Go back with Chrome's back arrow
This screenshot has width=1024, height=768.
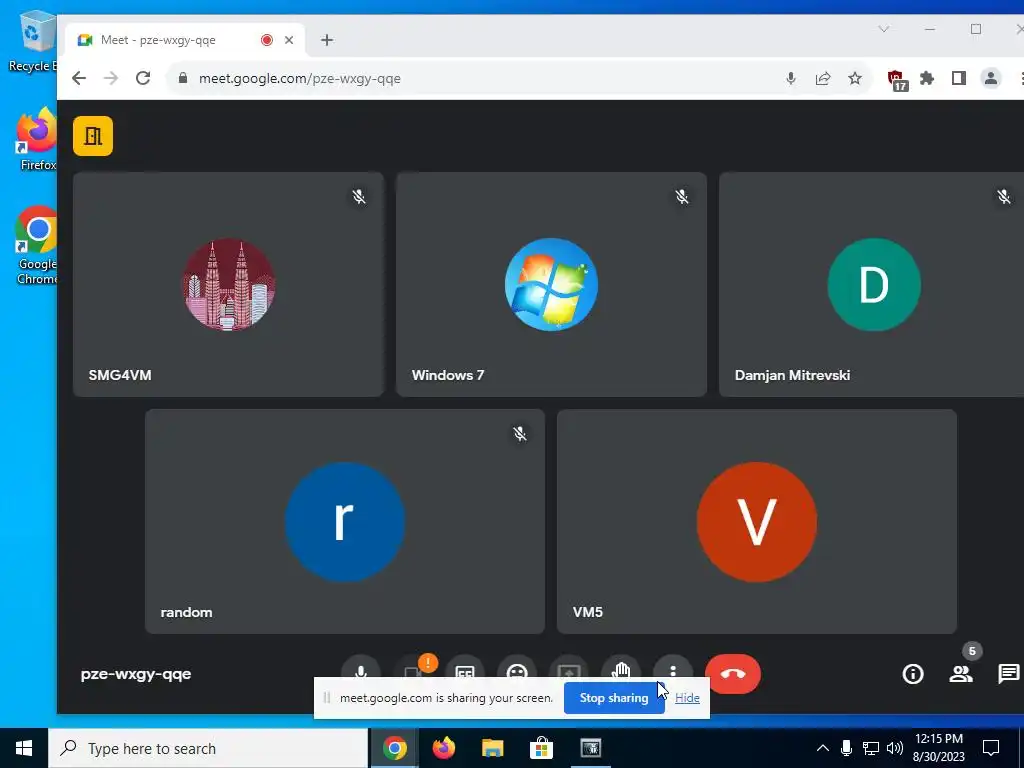tap(79, 78)
